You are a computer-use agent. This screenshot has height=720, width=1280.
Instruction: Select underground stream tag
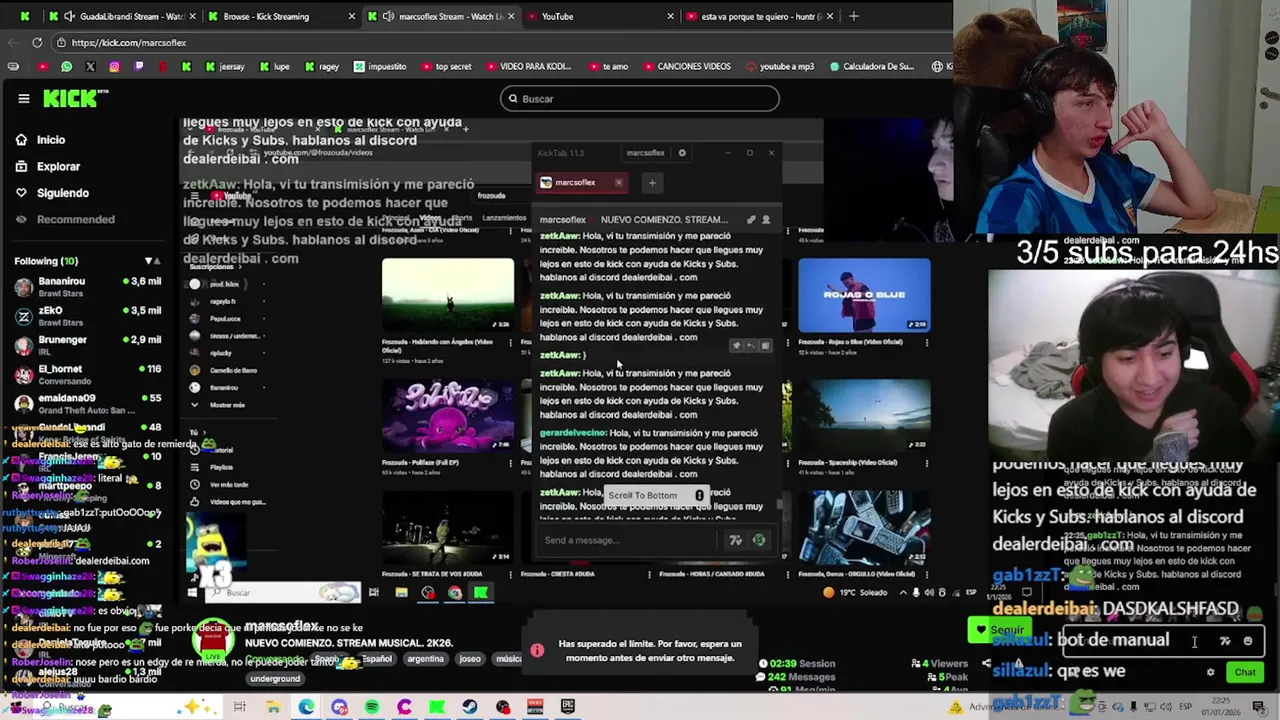pos(275,679)
